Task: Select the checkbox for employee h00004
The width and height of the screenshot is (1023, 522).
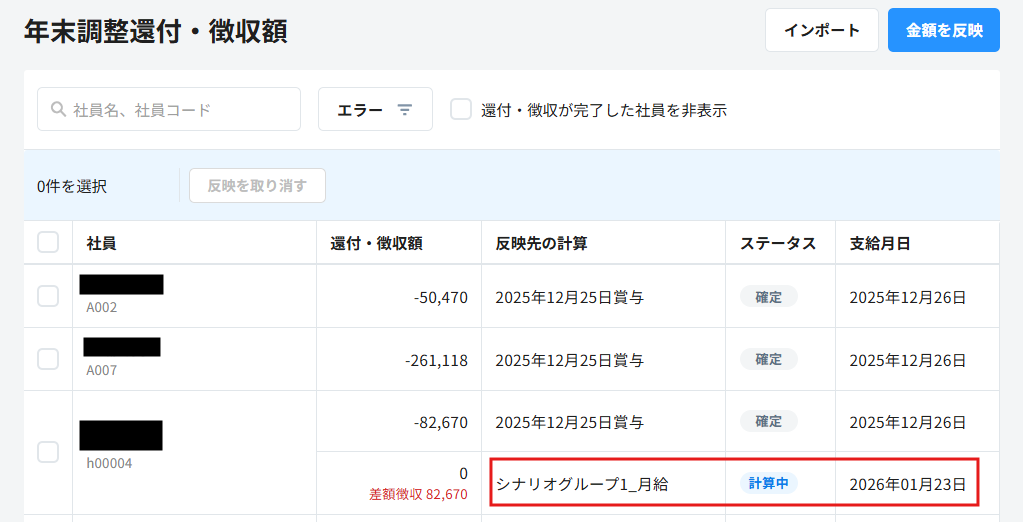Action: point(48,452)
